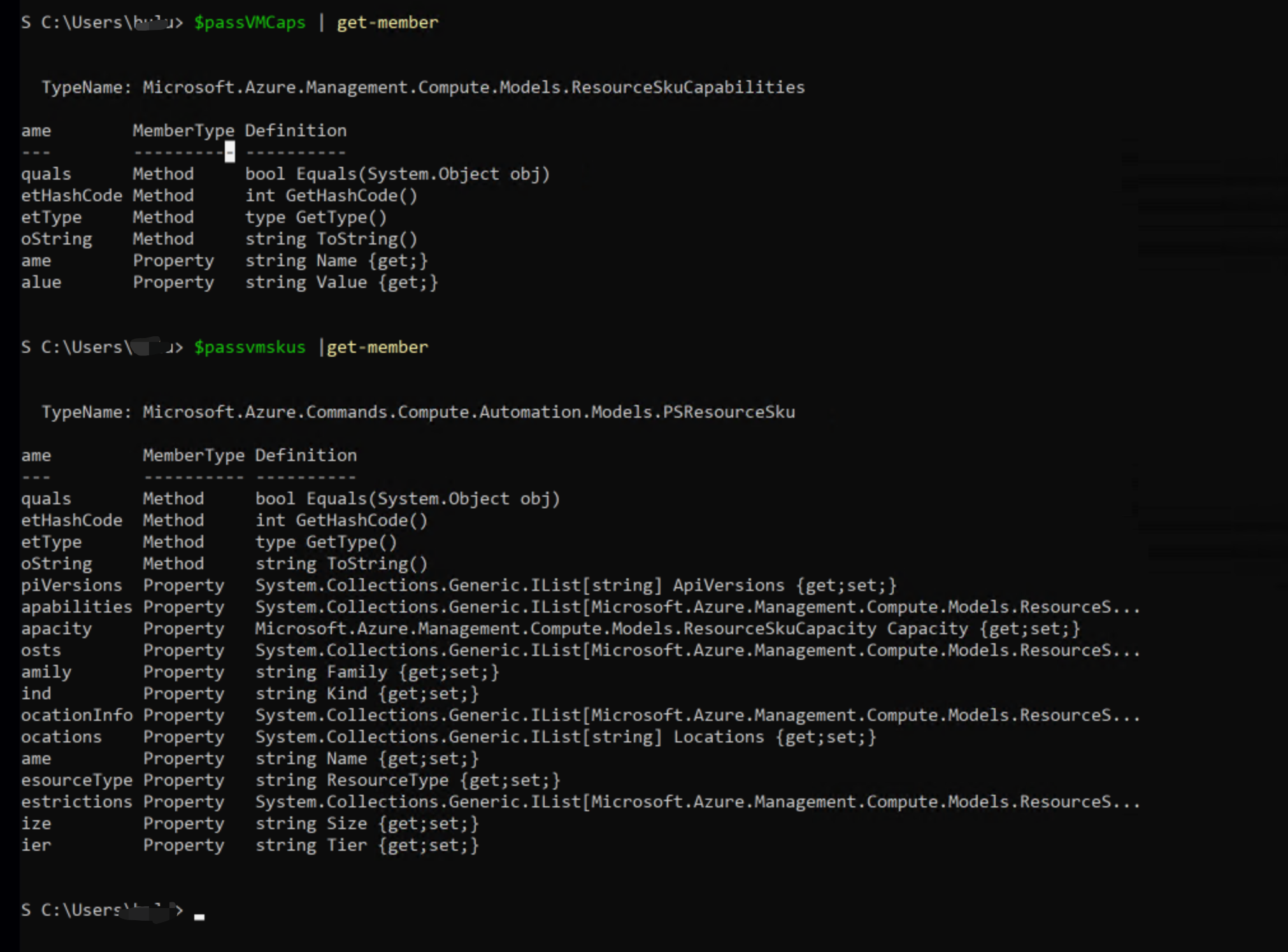Image resolution: width=1288 pixels, height=952 pixels.
Task: Click the ResourceSkuCapacity Capacity property definition
Action: pos(668,629)
